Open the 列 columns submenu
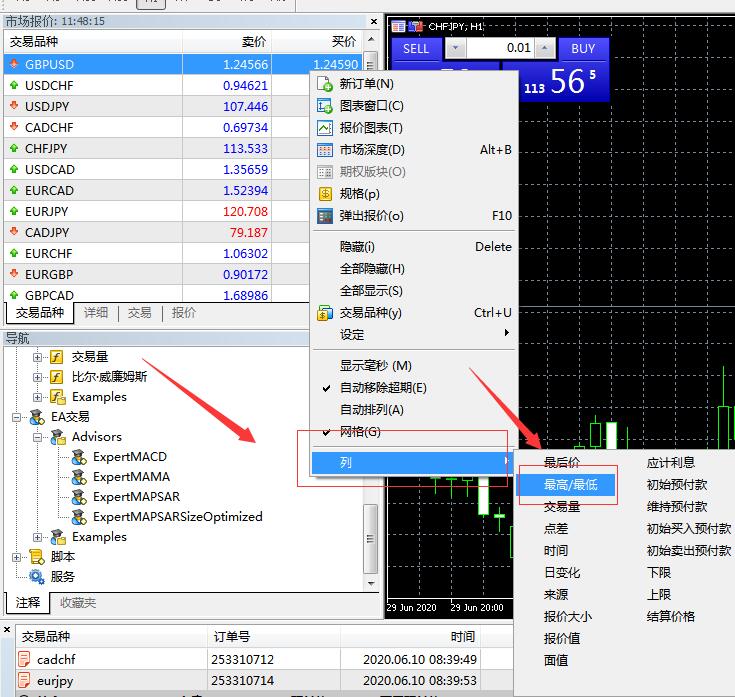The width and height of the screenshot is (735, 697). click(x=413, y=463)
